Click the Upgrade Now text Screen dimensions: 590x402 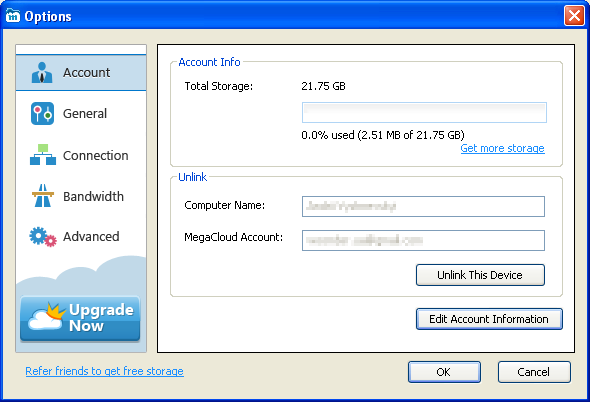[x=101, y=318]
